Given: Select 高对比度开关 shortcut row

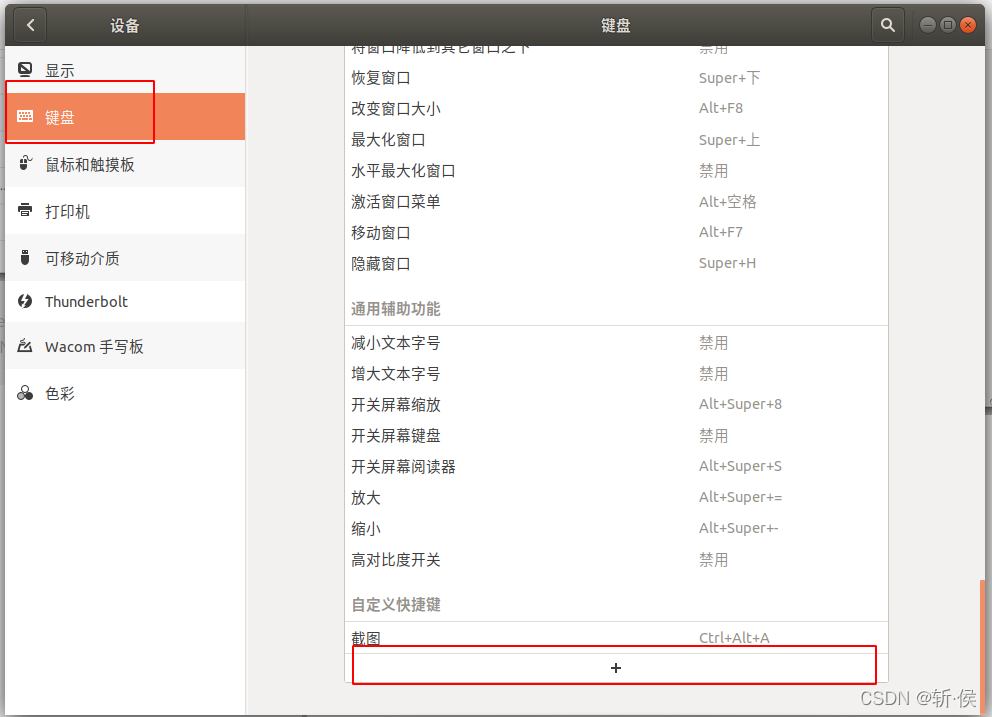Looking at the screenshot, I should 616,560.
